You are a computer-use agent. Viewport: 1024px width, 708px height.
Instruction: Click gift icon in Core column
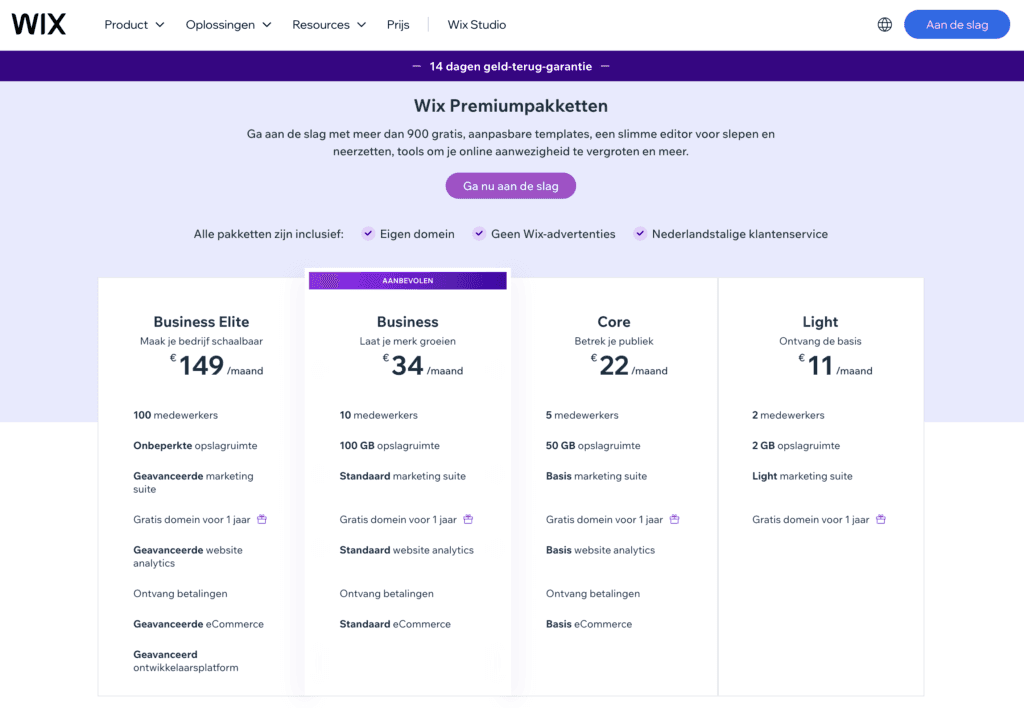point(675,519)
